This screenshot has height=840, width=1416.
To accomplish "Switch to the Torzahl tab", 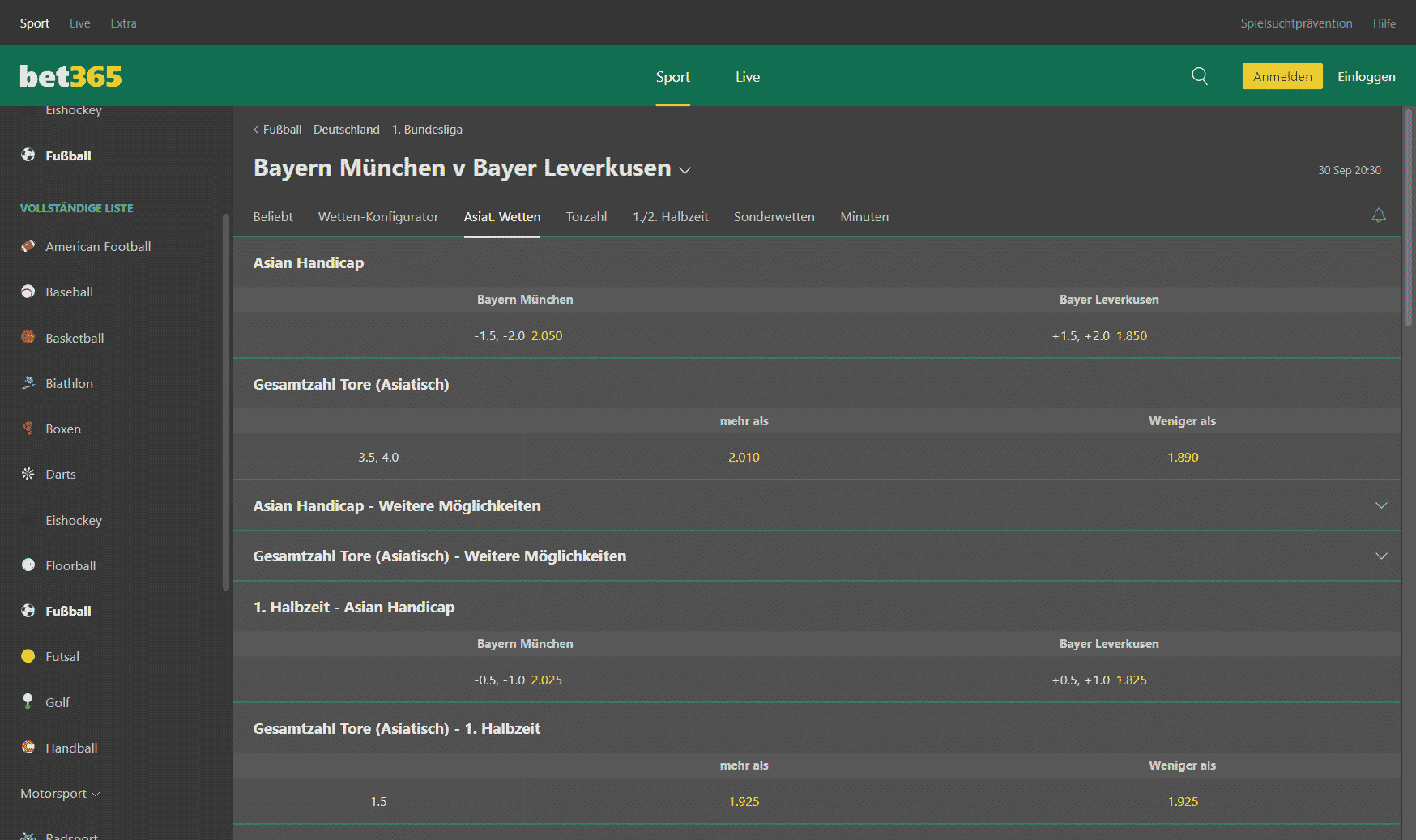I will 586,216.
